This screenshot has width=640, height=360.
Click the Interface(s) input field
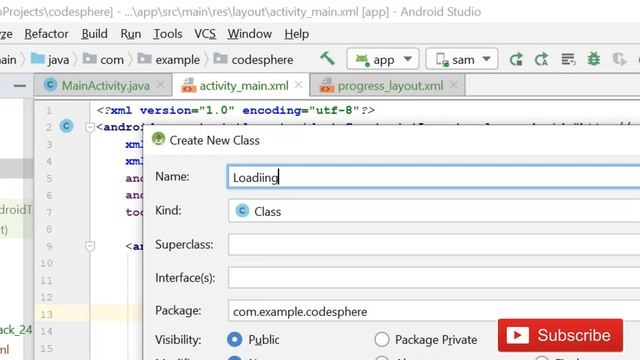point(433,278)
